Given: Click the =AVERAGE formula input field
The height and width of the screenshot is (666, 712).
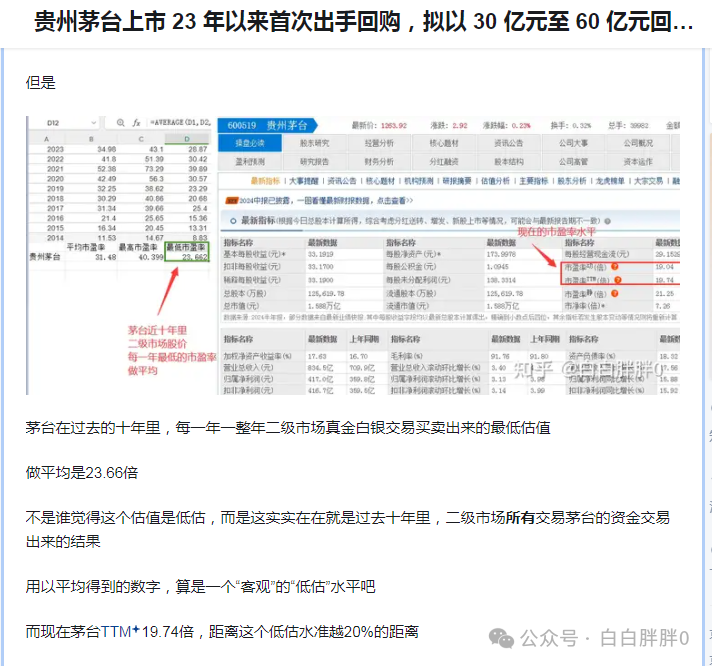Looking at the screenshot, I should pyautogui.click(x=181, y=123).
